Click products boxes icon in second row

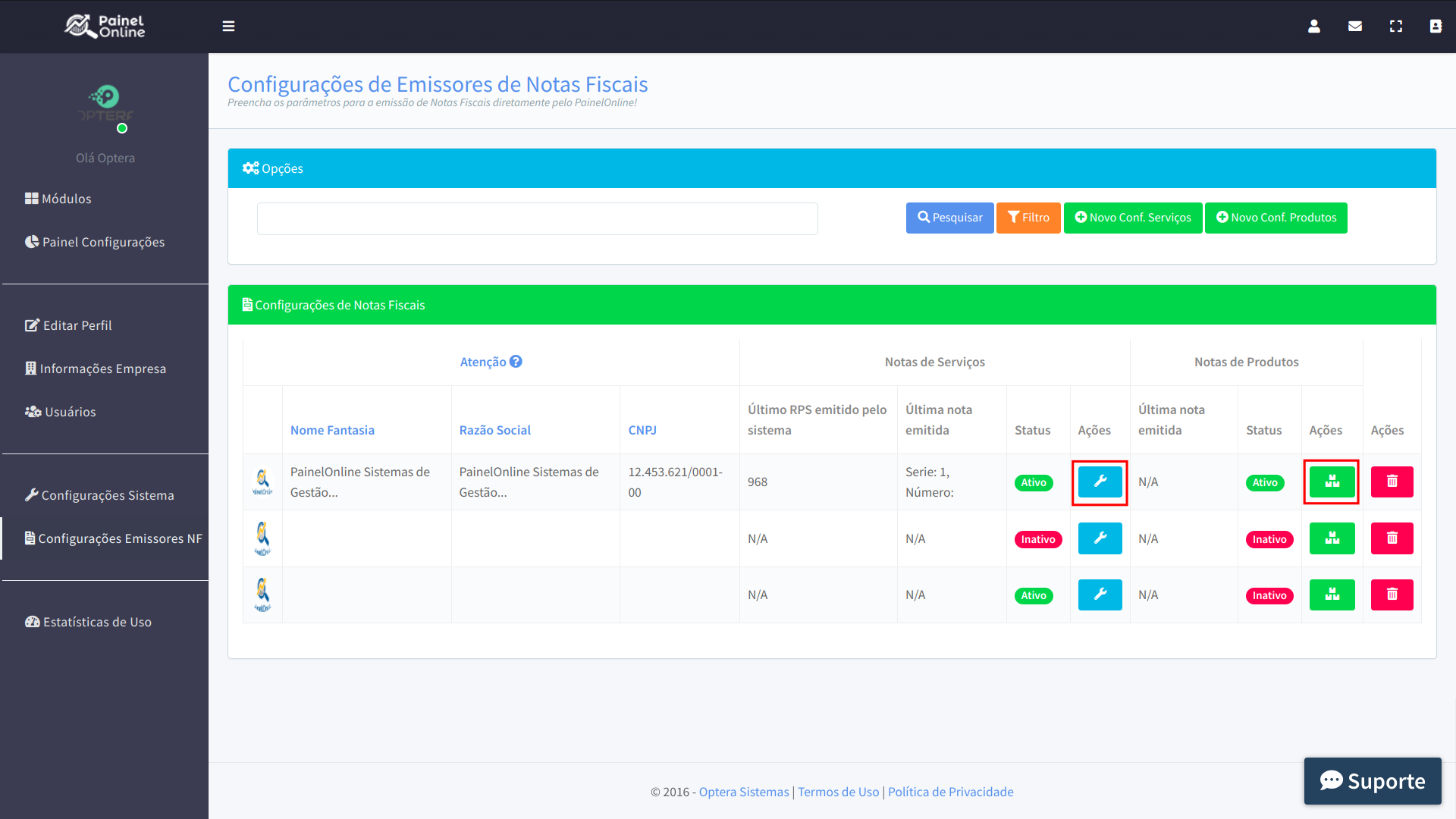(x=1332, y=538)
